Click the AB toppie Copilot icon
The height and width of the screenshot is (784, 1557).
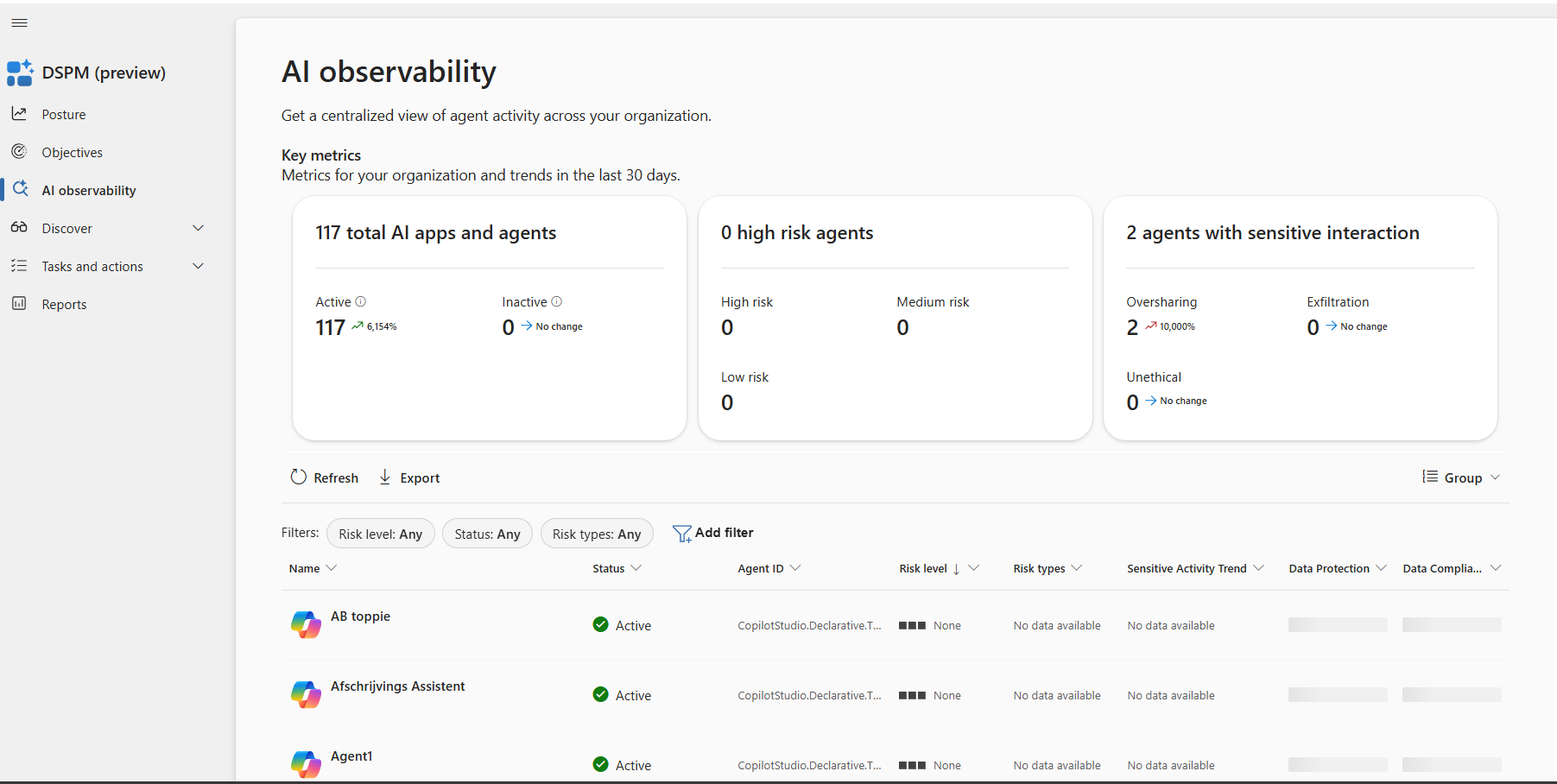tap(306, 624)
